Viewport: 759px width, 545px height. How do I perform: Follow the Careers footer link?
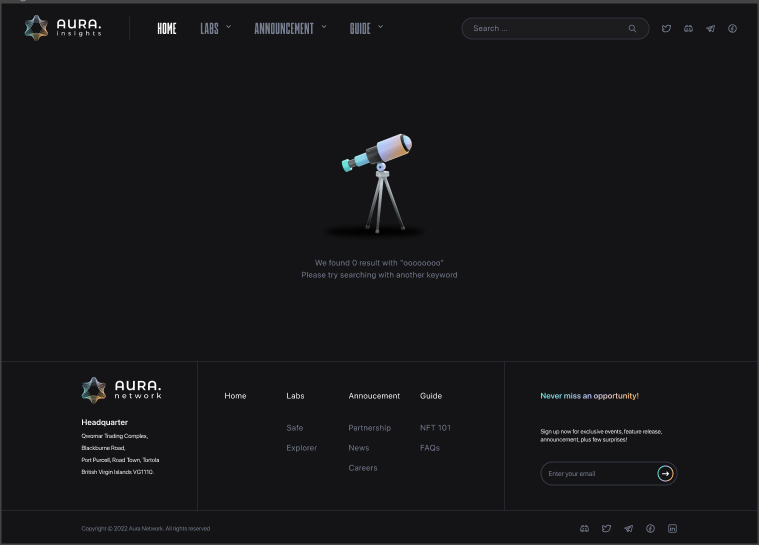pos(363,468)
